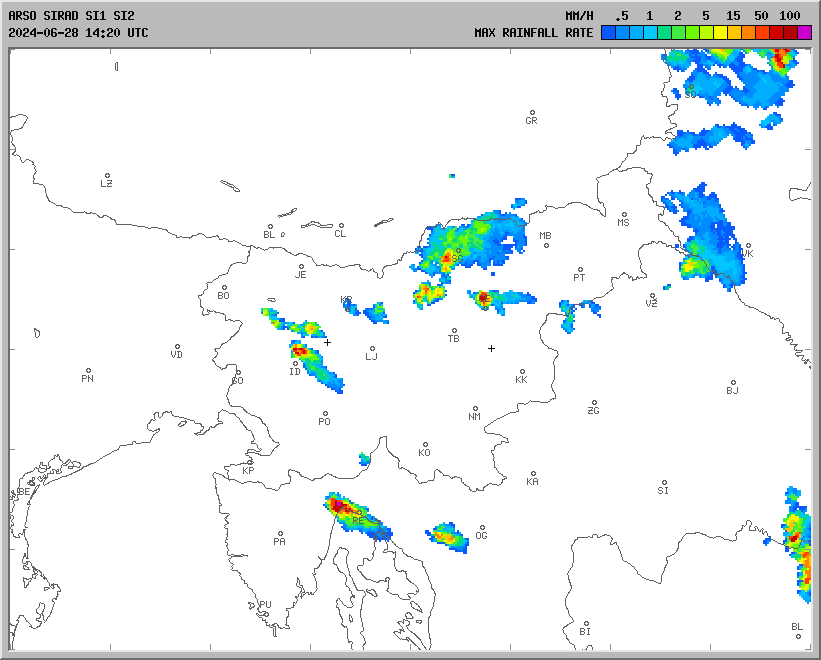821x660 pixels.
Task: Click the KK station label
Action: [522, 380]
